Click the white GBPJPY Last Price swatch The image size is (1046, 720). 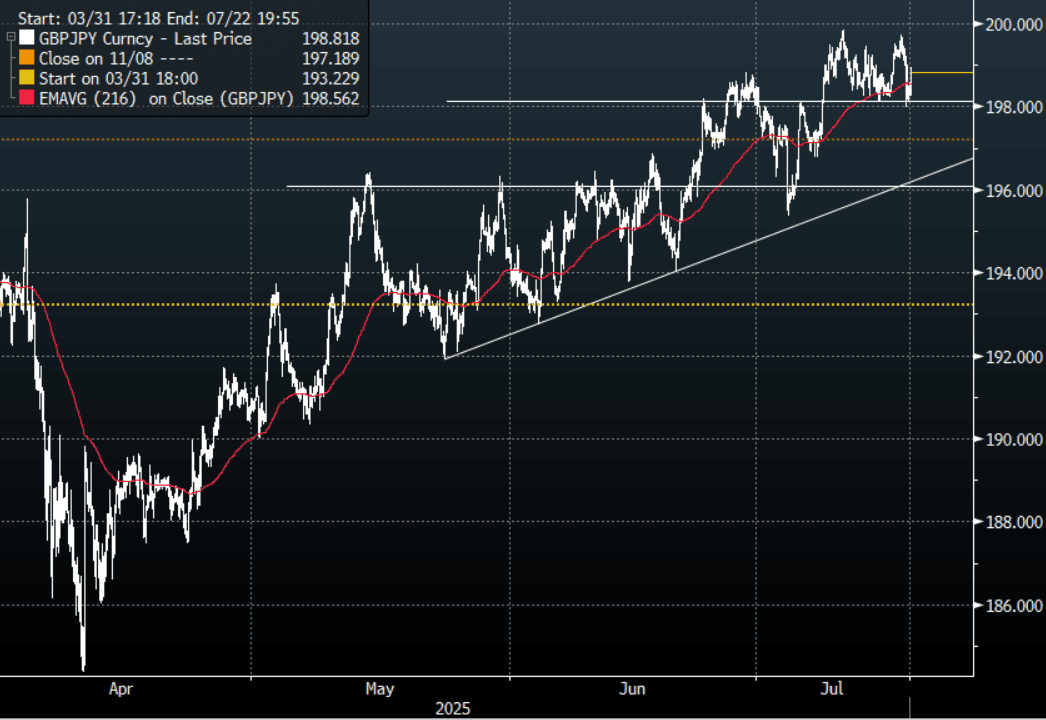coord(26,39)
